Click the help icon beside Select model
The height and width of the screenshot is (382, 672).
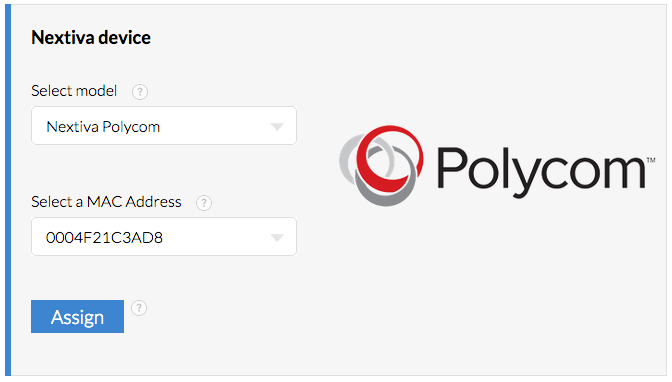pyautogui.click(x=140, y=92)
